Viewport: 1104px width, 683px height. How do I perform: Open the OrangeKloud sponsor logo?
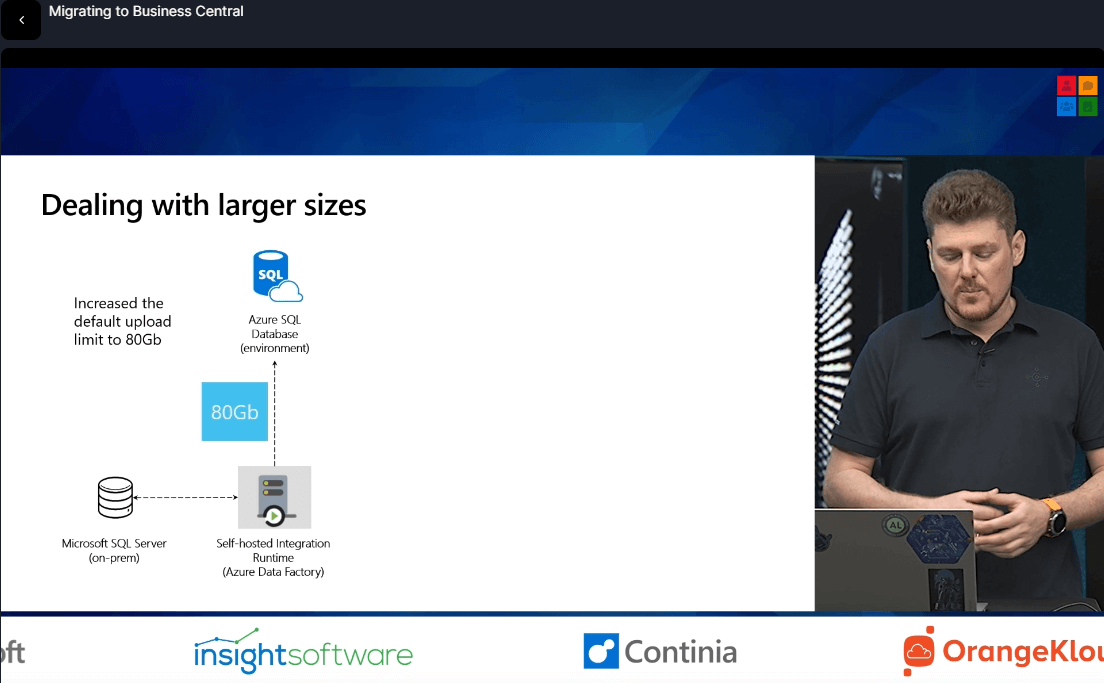tap(1003, 651)
